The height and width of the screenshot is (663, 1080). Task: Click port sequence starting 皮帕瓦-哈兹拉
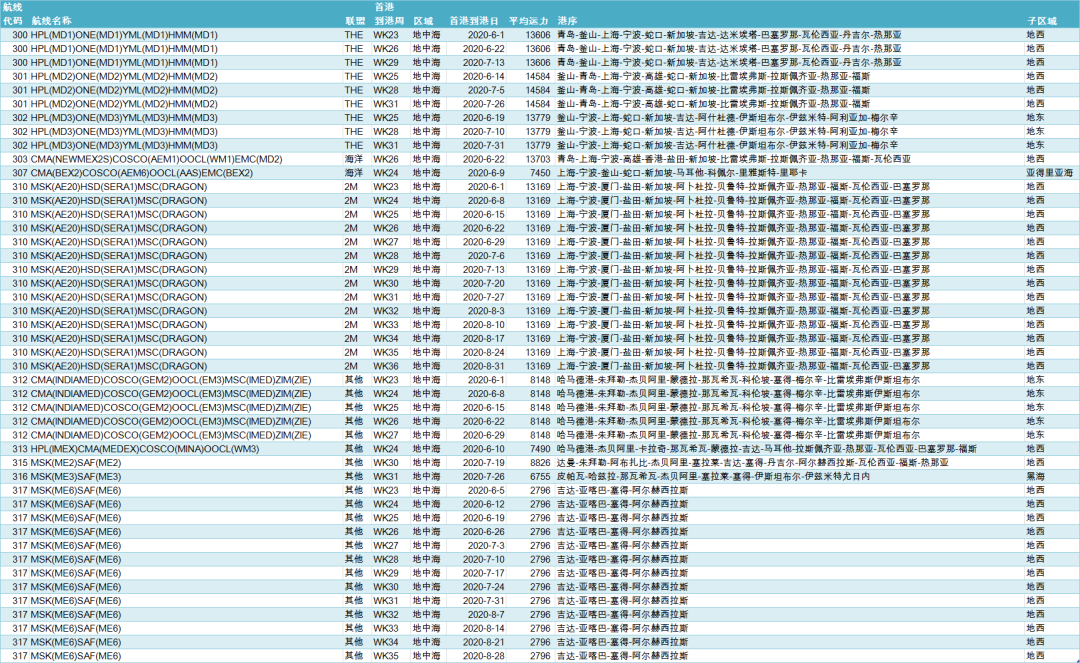714,476
